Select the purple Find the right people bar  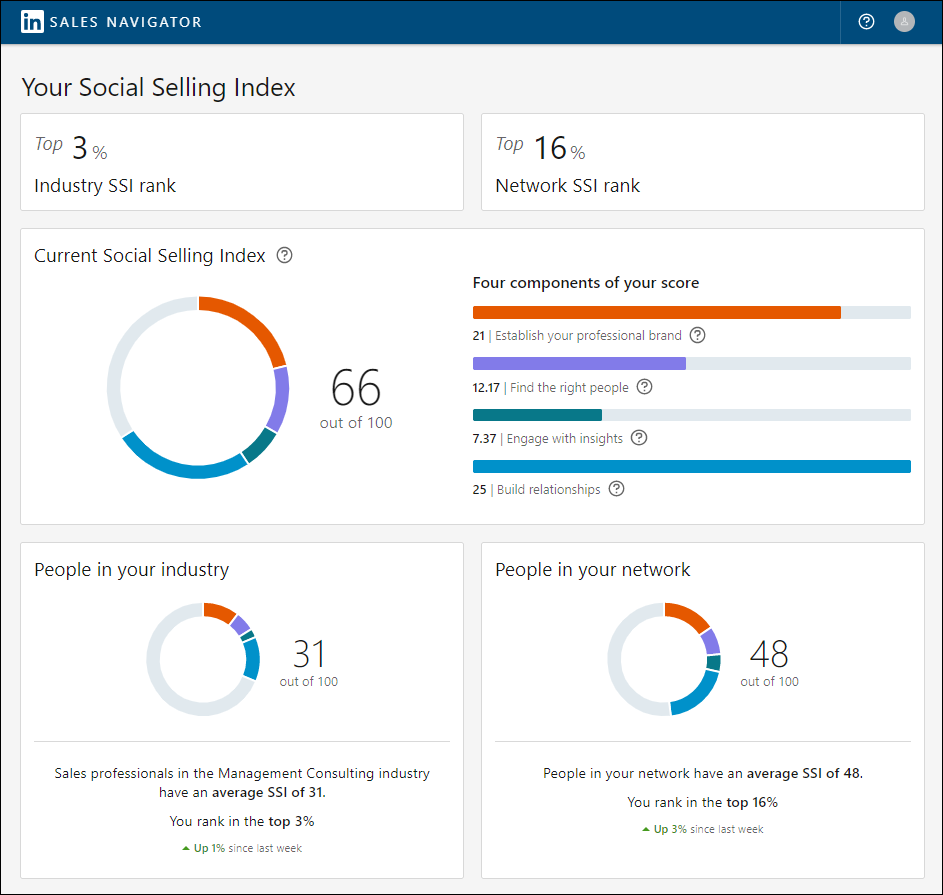tap(579, 364)
